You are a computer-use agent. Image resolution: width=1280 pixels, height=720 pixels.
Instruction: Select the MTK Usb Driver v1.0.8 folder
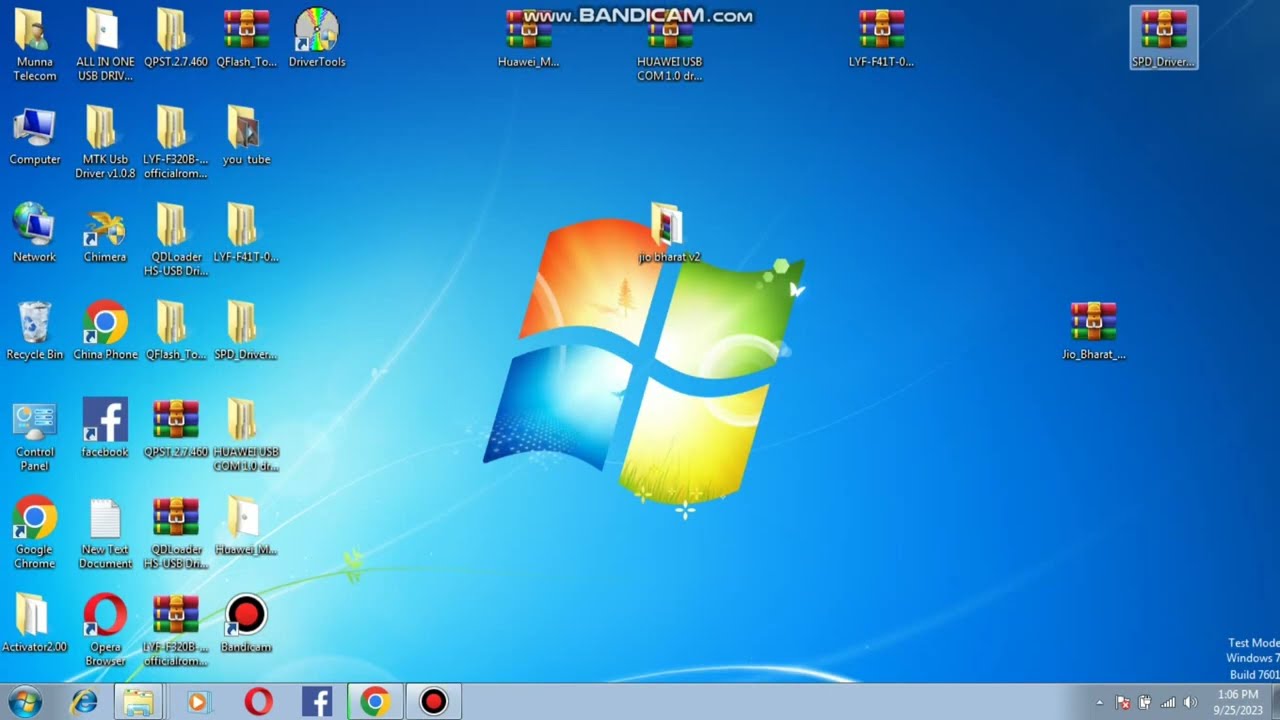(x=105, y=142)
